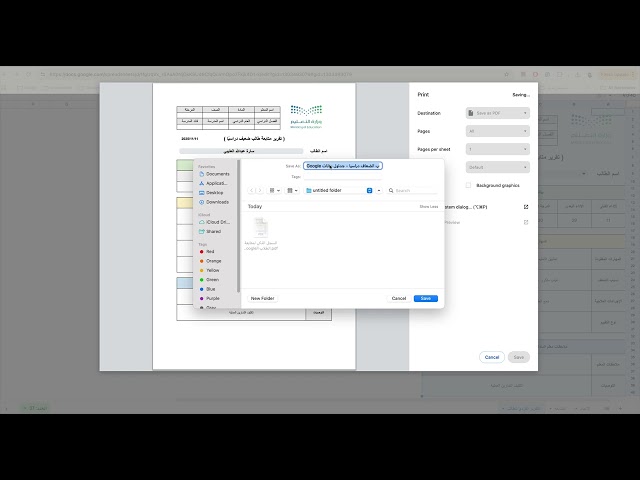This screenshot has height=480, width=640.
Task: Select Shared under iCloud in sidebar
Action: [210, 231]
